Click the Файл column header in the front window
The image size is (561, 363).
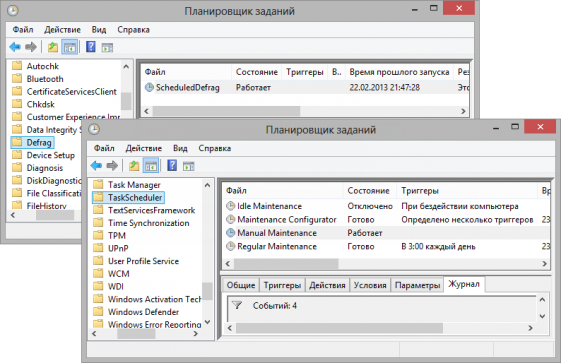coord(283,191)
